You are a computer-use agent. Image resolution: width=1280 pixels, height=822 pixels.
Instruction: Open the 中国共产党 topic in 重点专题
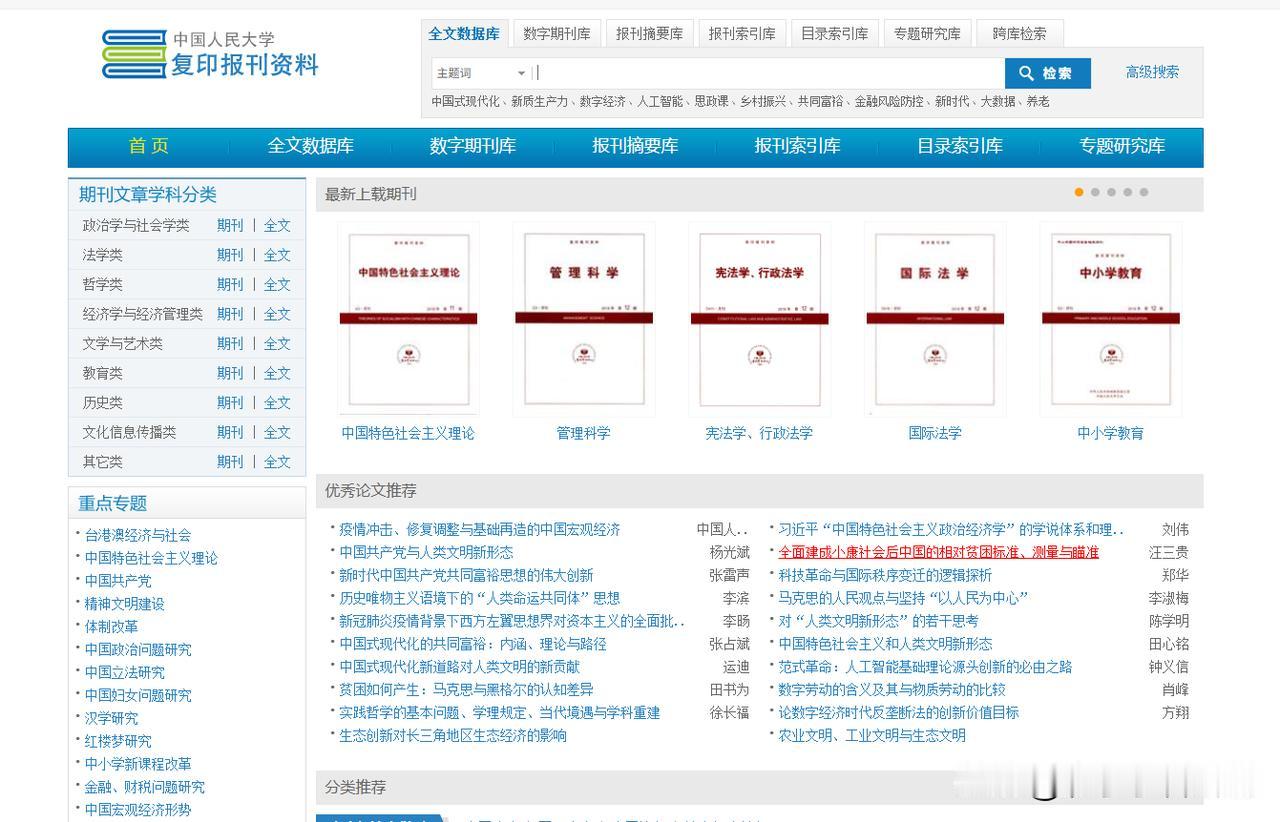click(x=118, y=581)
